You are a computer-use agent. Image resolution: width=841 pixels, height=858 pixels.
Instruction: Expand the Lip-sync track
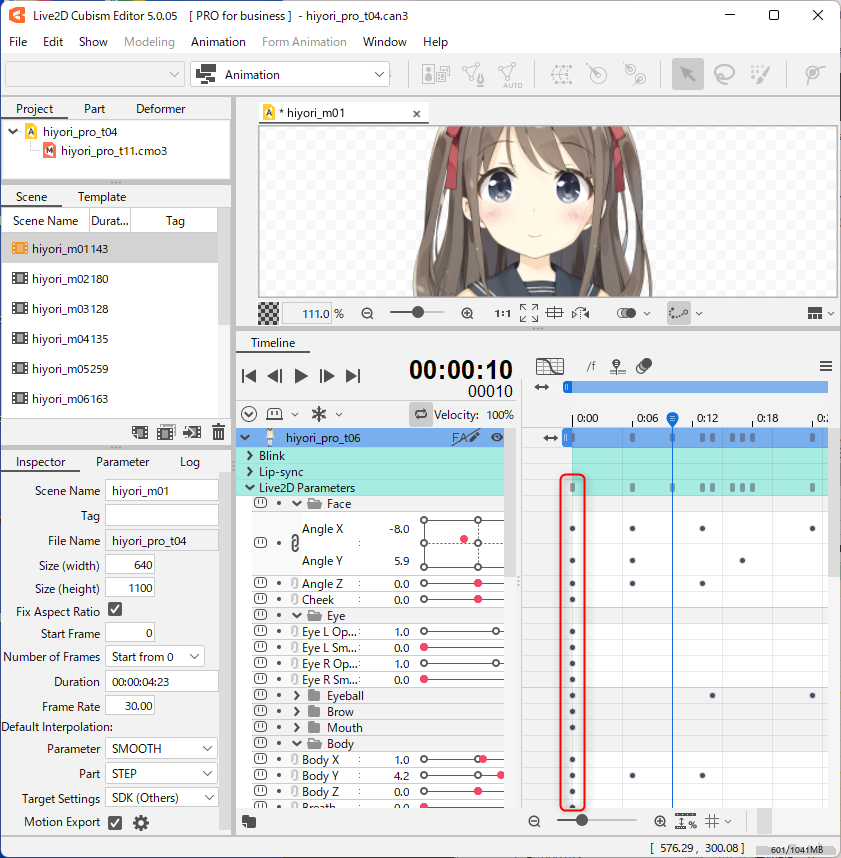250,472
